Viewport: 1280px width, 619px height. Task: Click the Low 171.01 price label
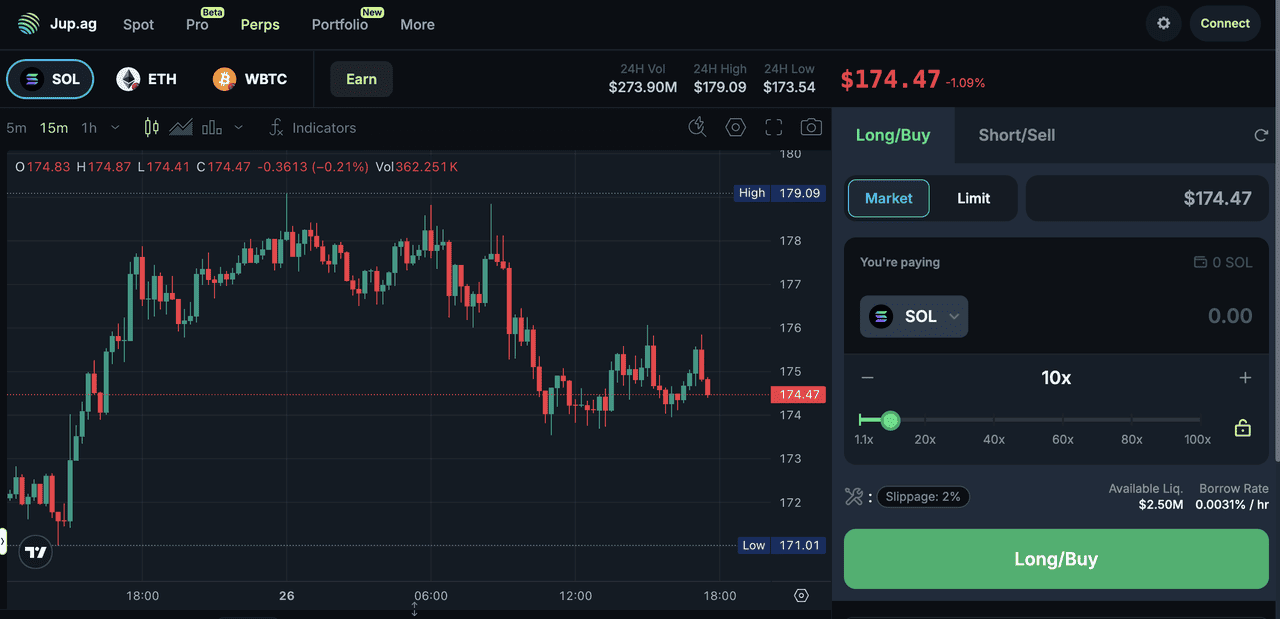[781, 545]
